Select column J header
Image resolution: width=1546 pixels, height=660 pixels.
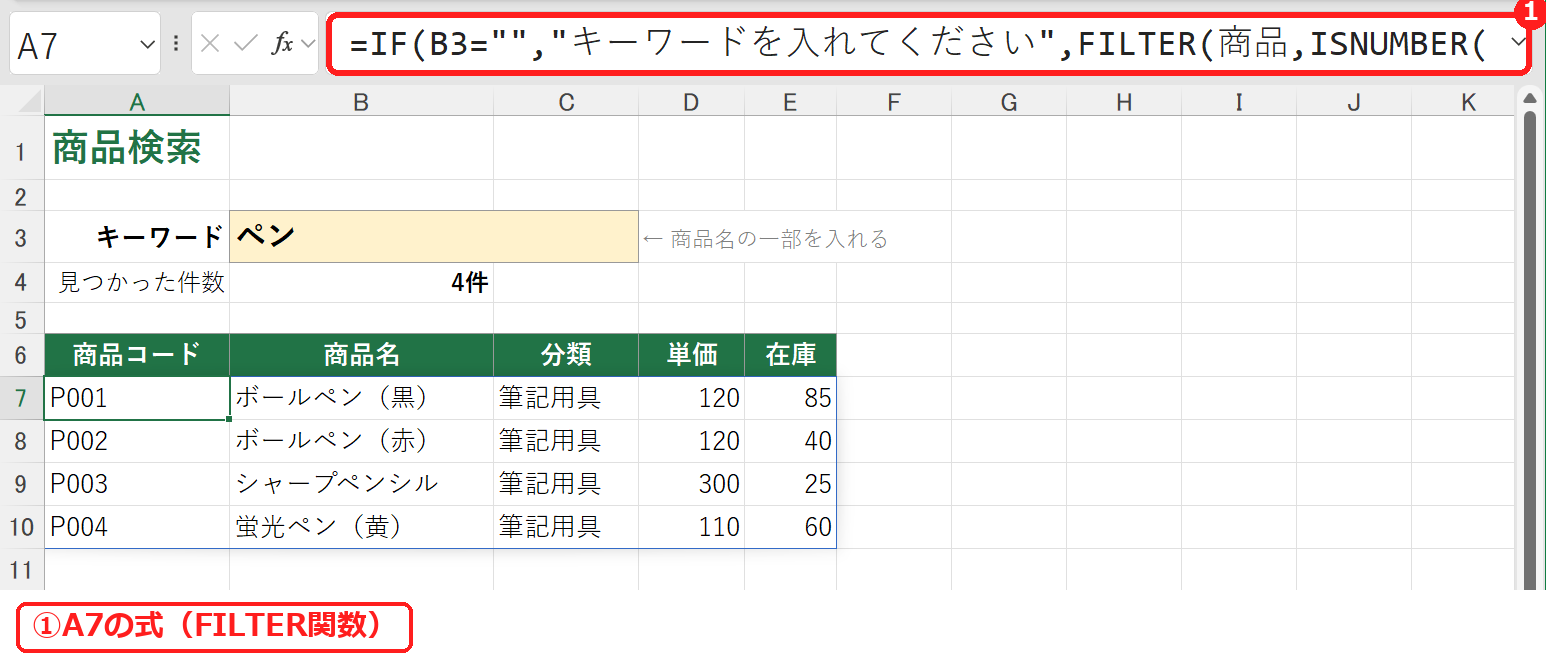[x=1354, y=101]
